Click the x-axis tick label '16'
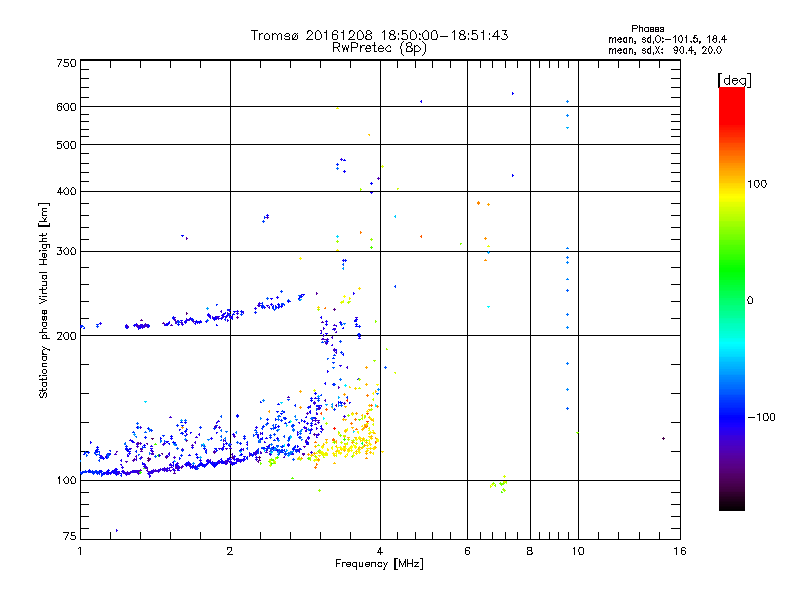The height and width of the screenshot is (600, 800). [680, 551]
